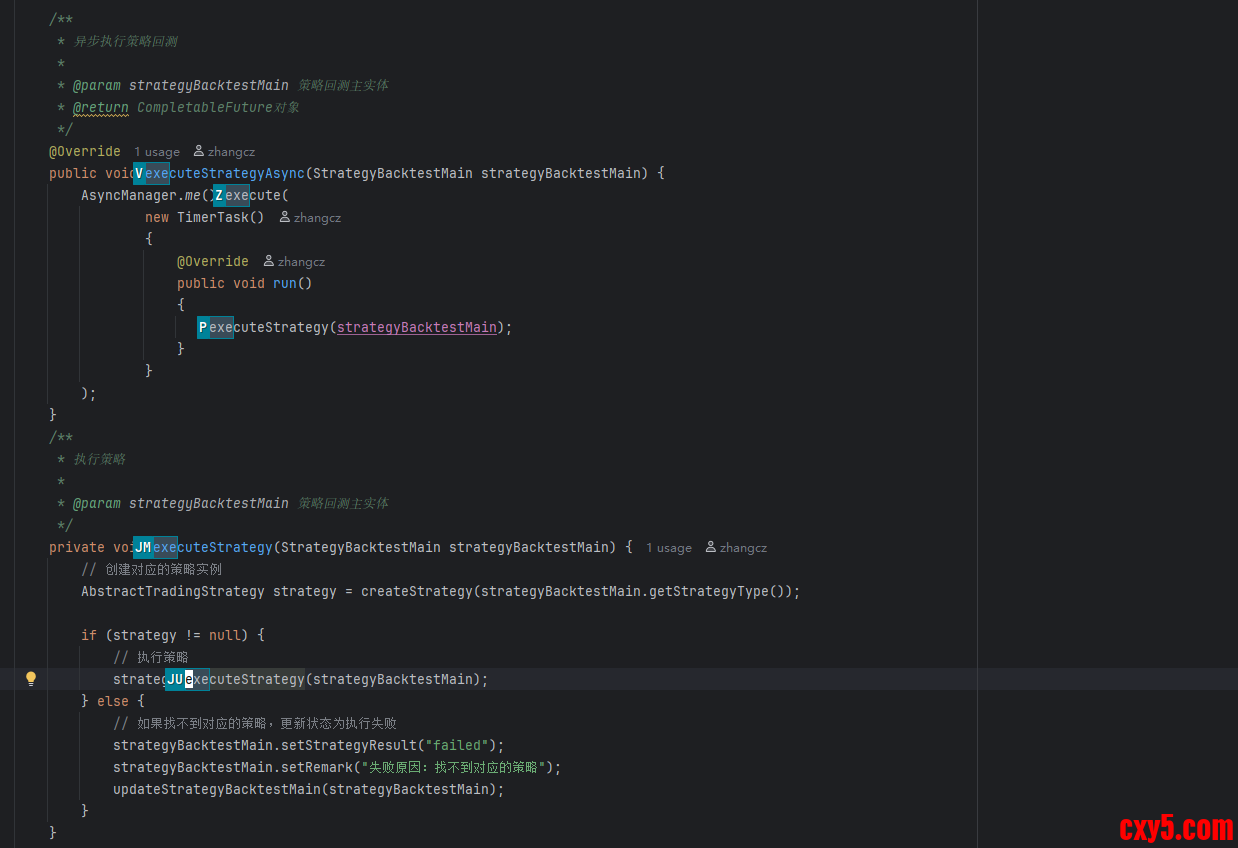Screen dimensions: 1238x848
Task: Select the "Z" jump tag before execute(
Action: (x=219, y=196)
